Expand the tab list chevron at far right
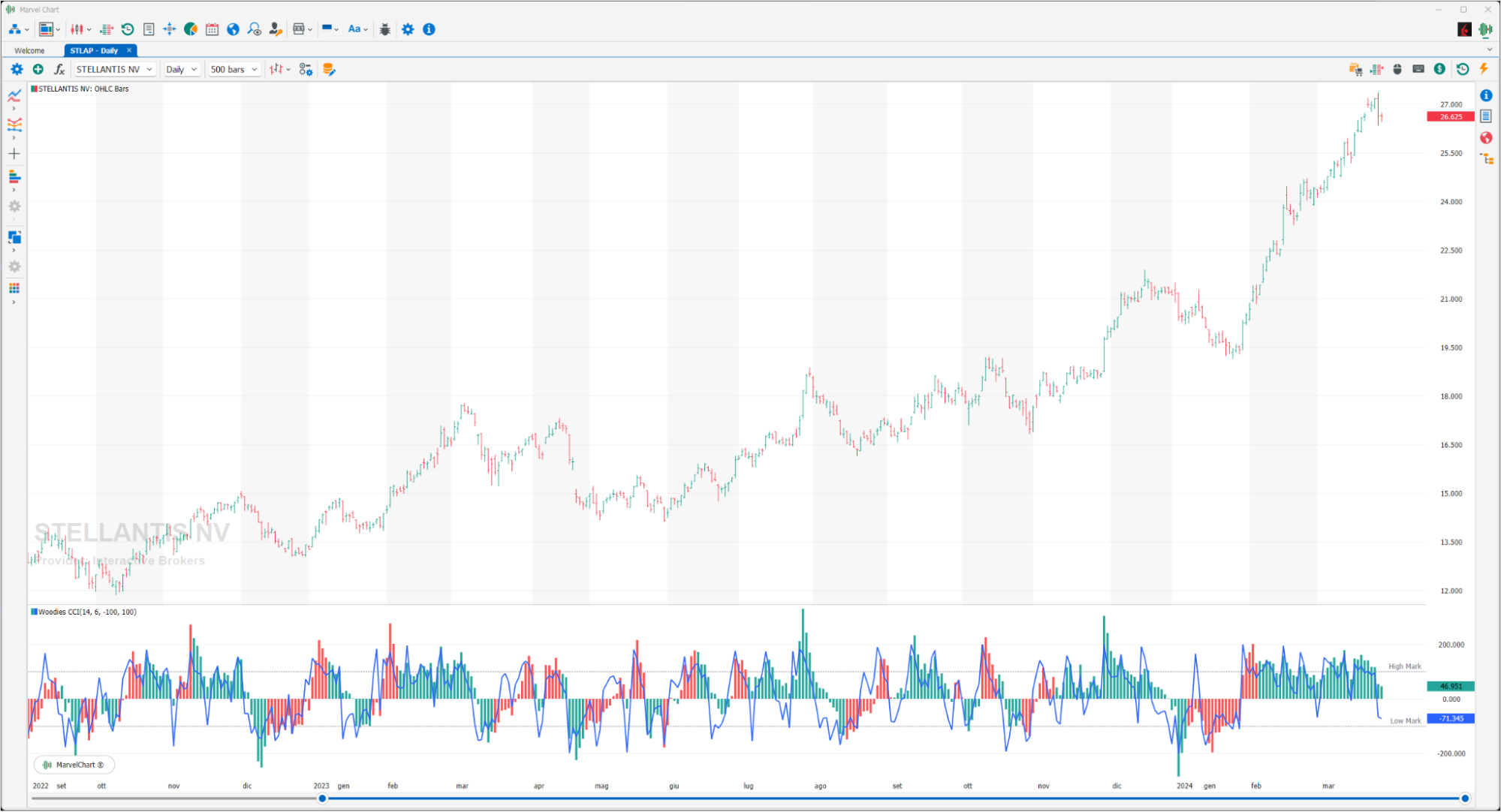 [x=1490, y=50]
